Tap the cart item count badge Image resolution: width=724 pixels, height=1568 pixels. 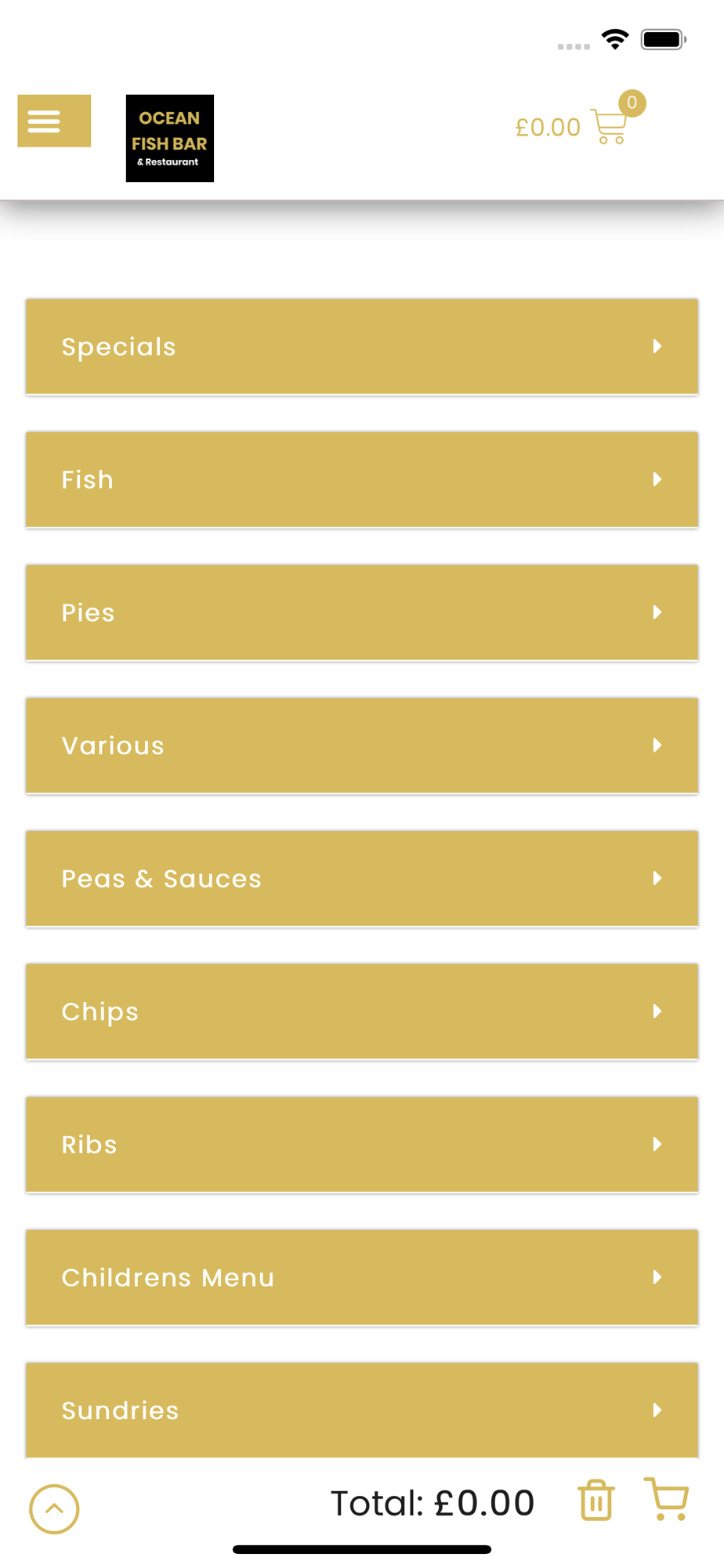pyautogui.click(x=632, y=103)
